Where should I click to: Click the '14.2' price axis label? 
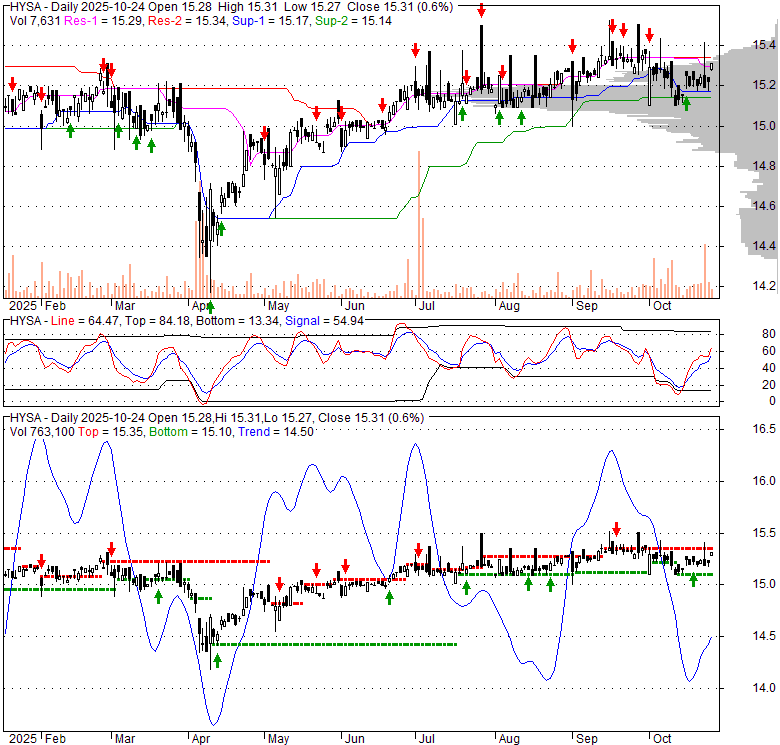point(764,286)
